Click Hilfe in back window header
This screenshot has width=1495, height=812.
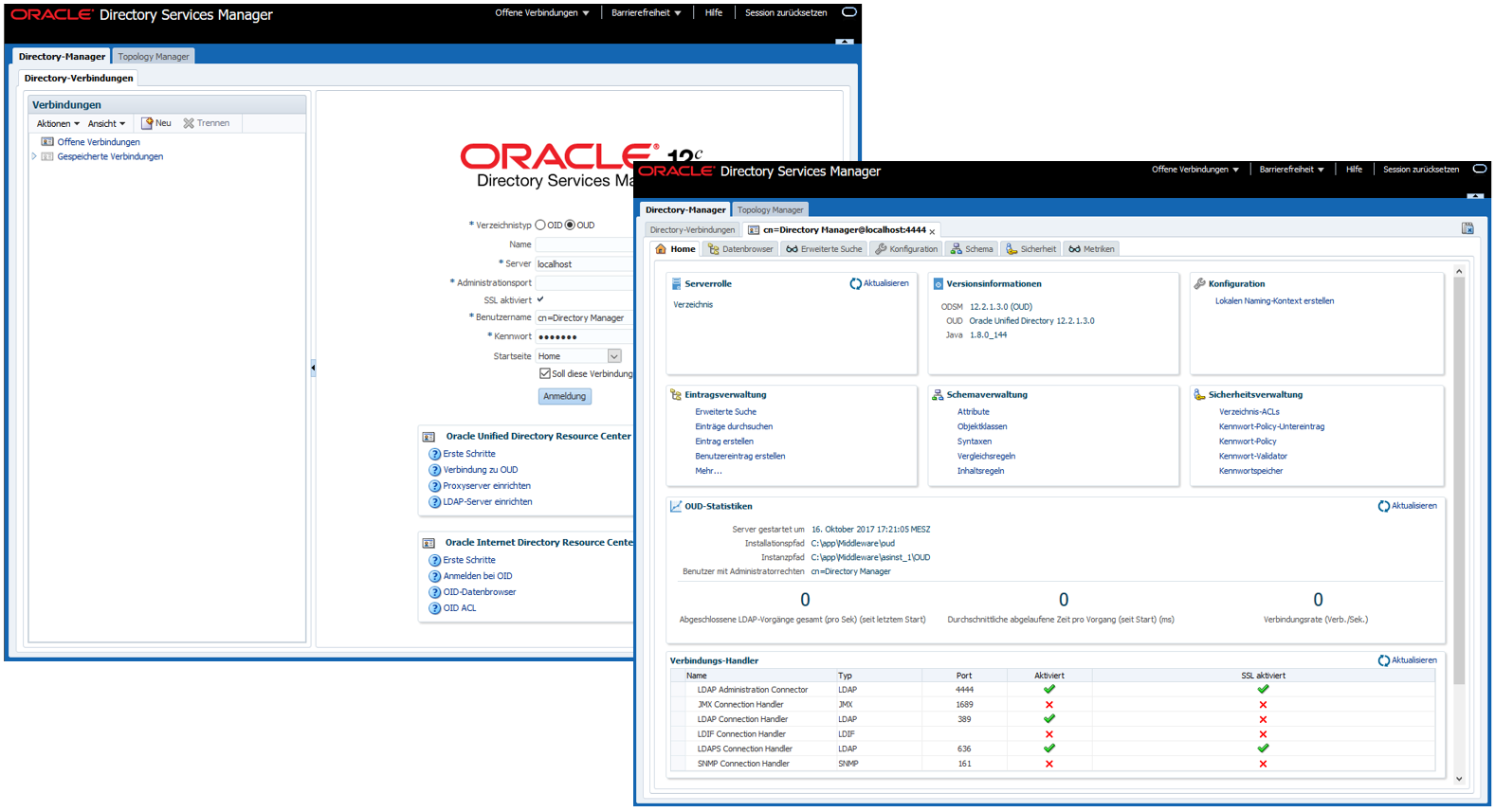[x=714, y=13]
